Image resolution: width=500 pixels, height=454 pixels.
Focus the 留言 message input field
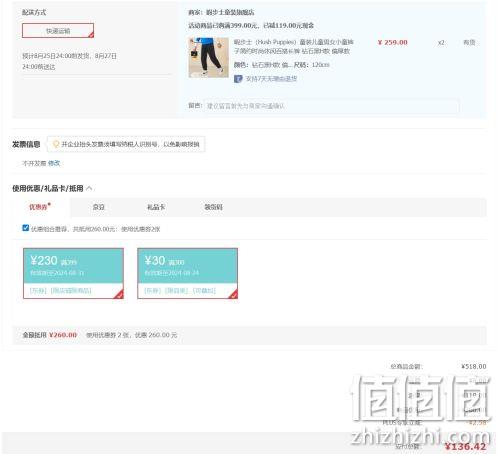(332, 106)
